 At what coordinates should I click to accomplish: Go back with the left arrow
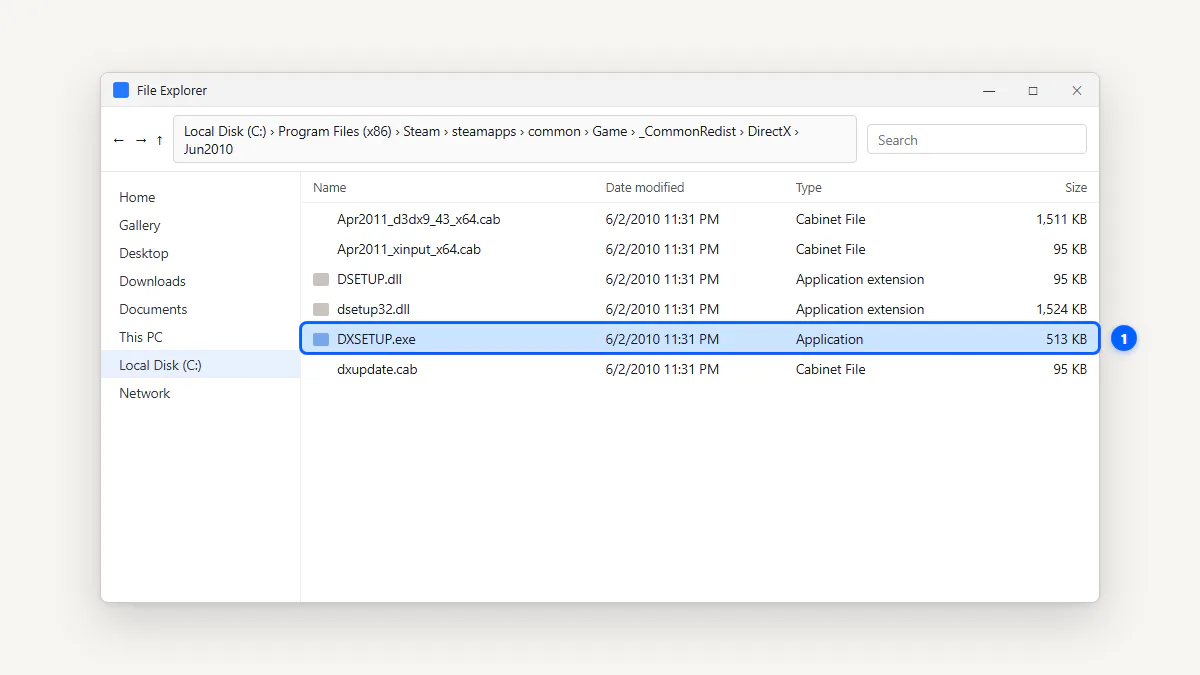point(119,140)
